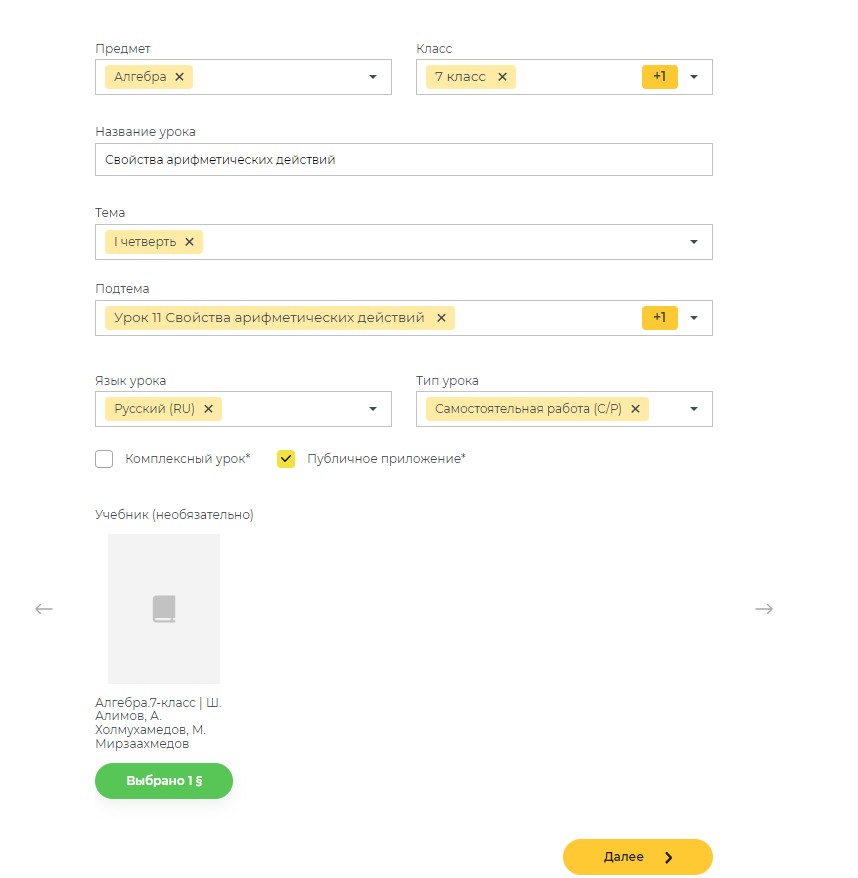Open the Язык урока dropdown
Screen dimensions: 858x878
pos(373,409)
